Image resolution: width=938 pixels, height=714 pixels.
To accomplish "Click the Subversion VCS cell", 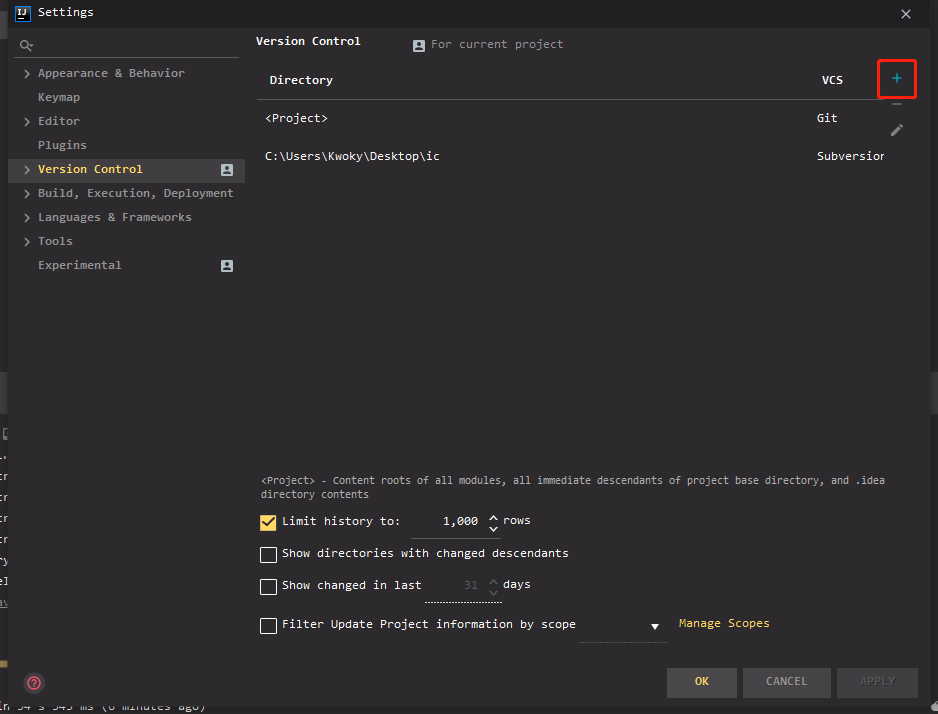I will (x=850, y=156).
